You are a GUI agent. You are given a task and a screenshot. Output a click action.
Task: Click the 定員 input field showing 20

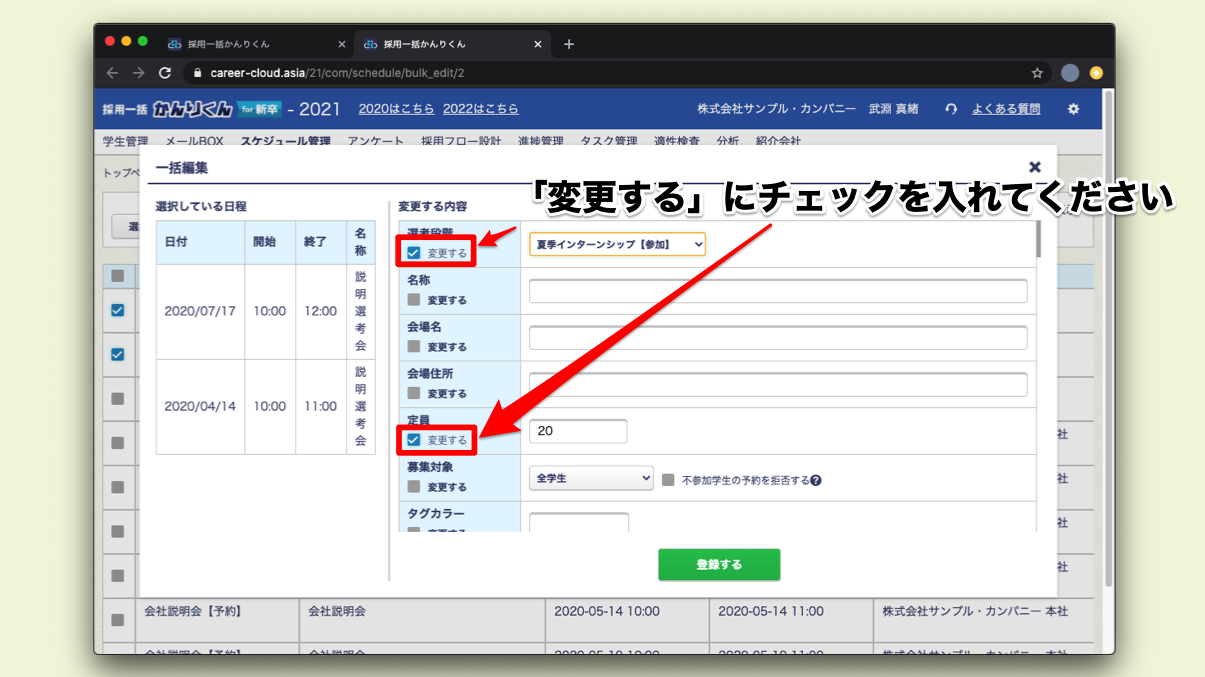[578, 431]
